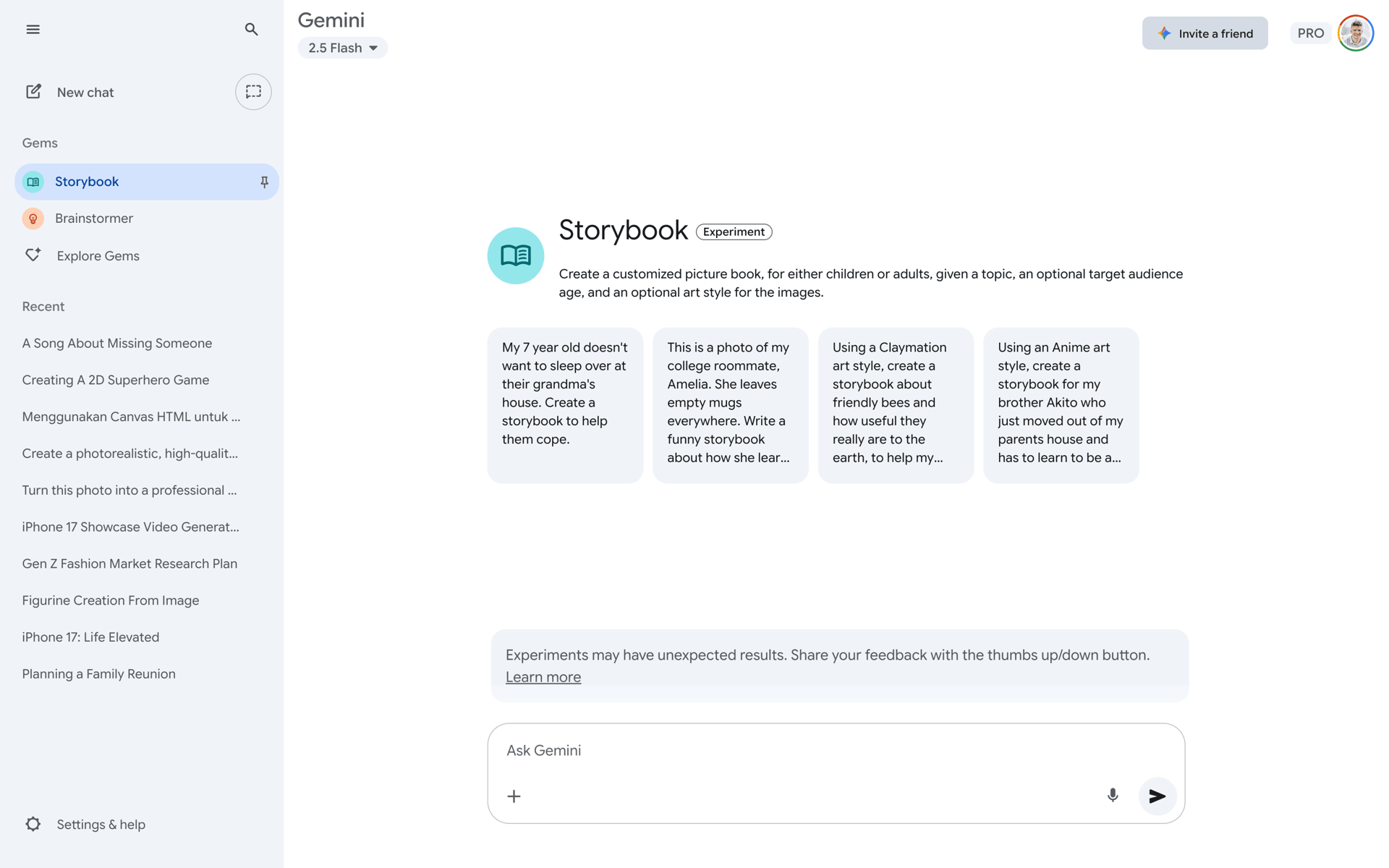This screenshot has height=868, width=1389.
Task: Choose the Anime brother Akito prompt card
Action: click(1061, 405)
